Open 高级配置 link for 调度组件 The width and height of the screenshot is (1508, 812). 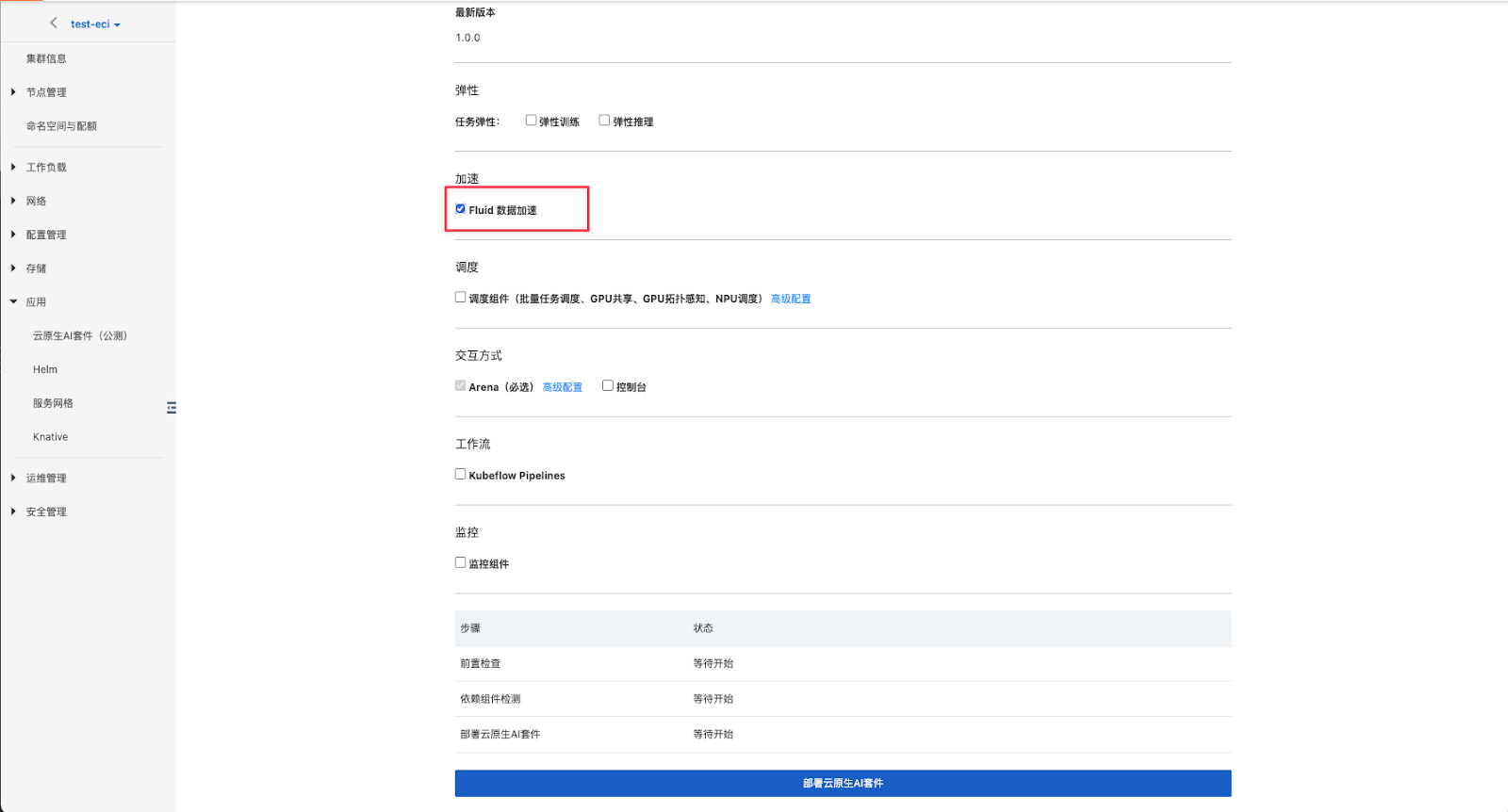tap(791, 299)
